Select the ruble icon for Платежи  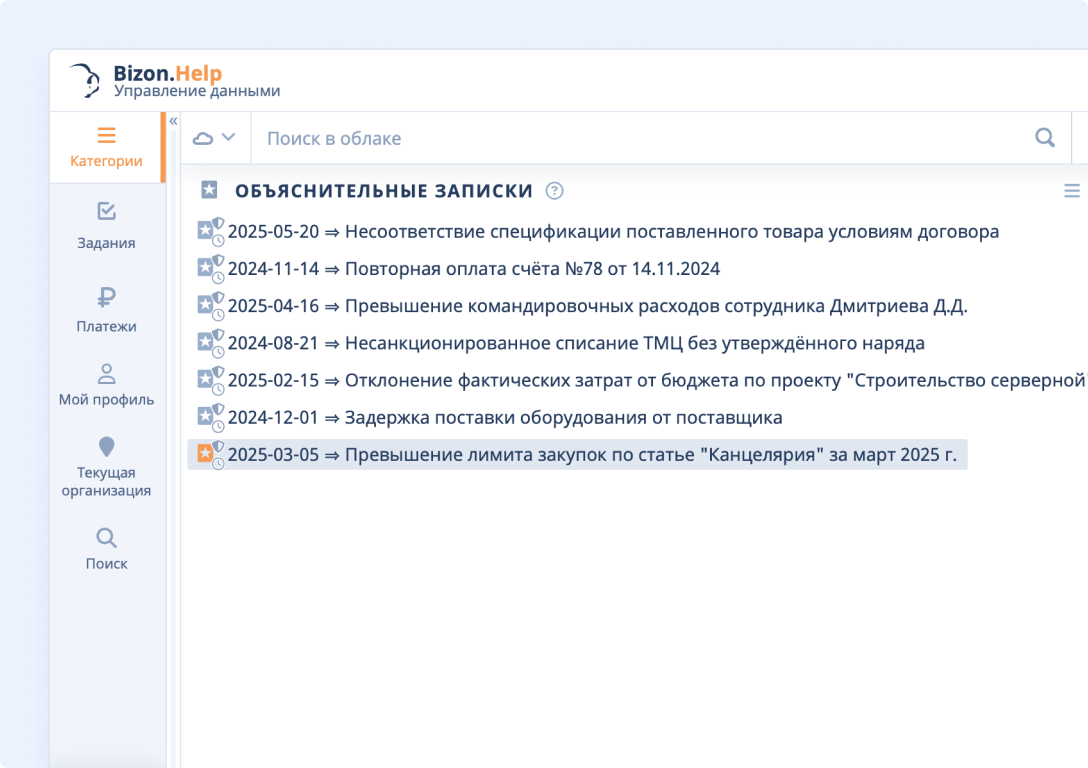106,295
